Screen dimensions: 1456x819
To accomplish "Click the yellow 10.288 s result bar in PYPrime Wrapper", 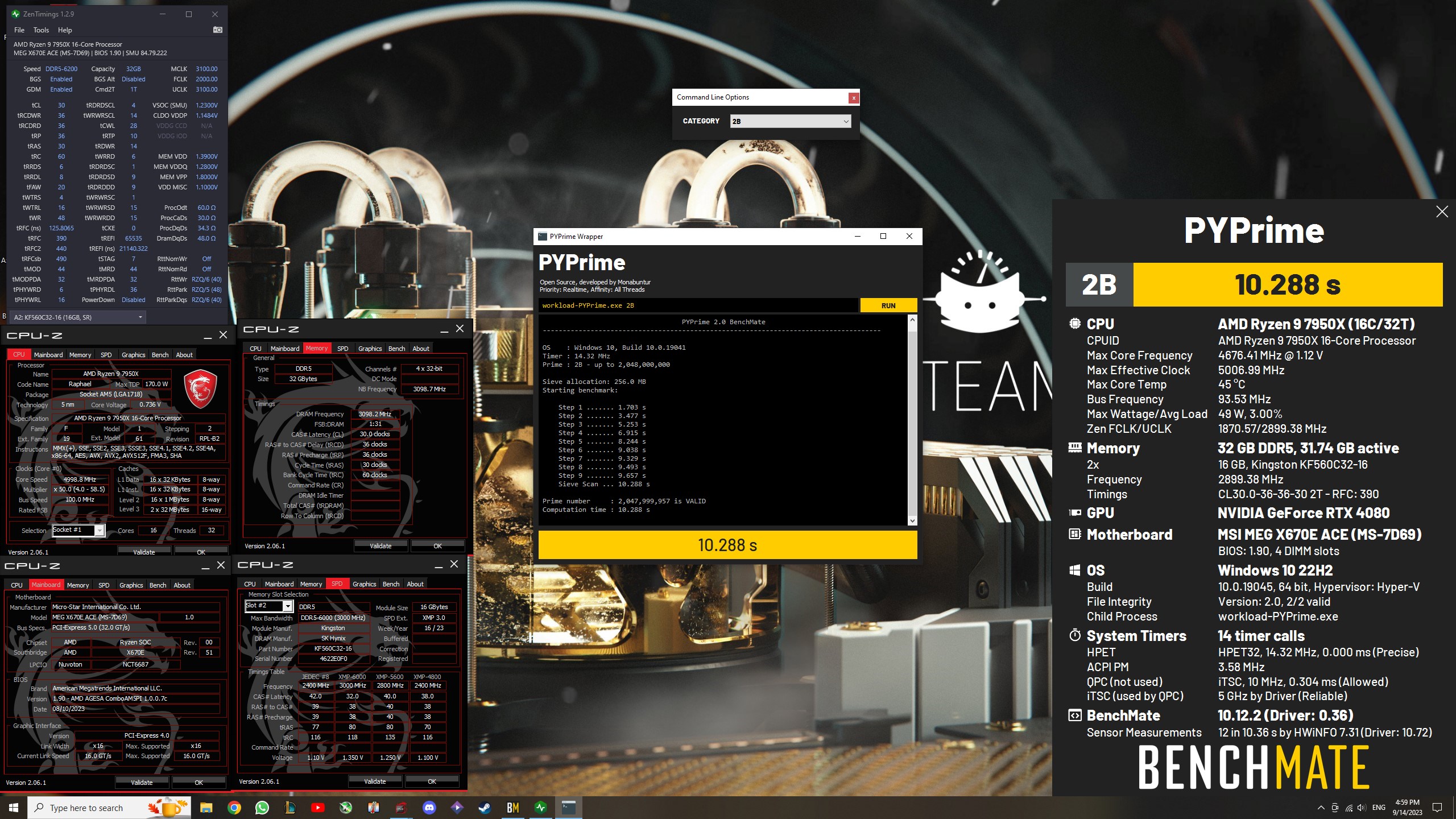I will coord(727,545).
